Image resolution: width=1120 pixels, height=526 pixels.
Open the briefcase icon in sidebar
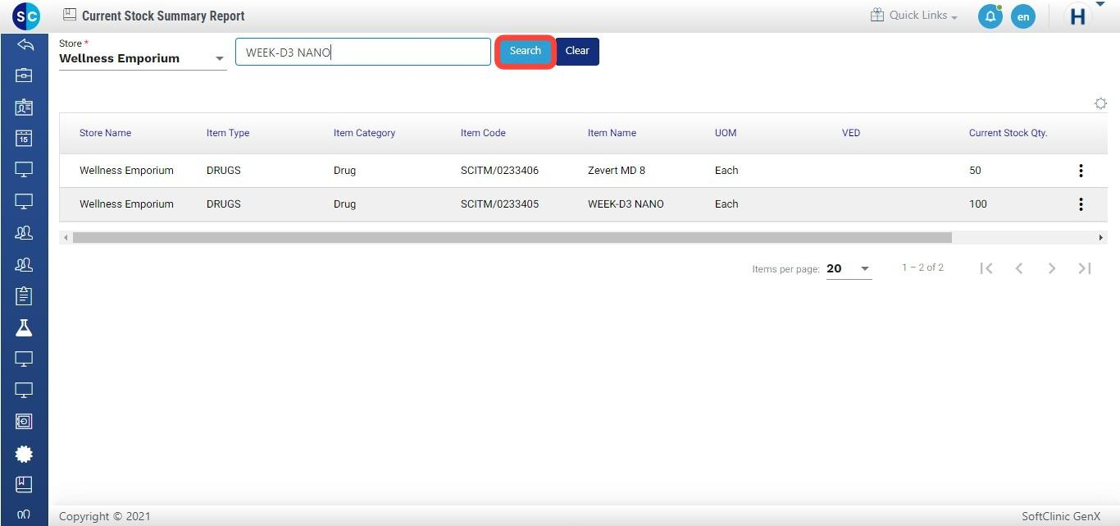point(24,75)
